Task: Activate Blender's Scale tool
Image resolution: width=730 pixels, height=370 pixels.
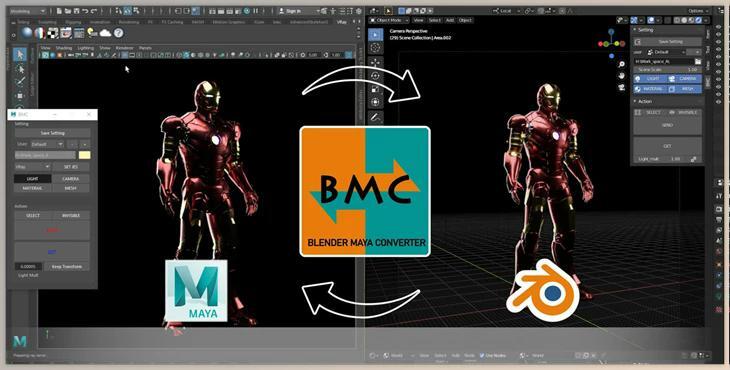Action: coord(376,89)
